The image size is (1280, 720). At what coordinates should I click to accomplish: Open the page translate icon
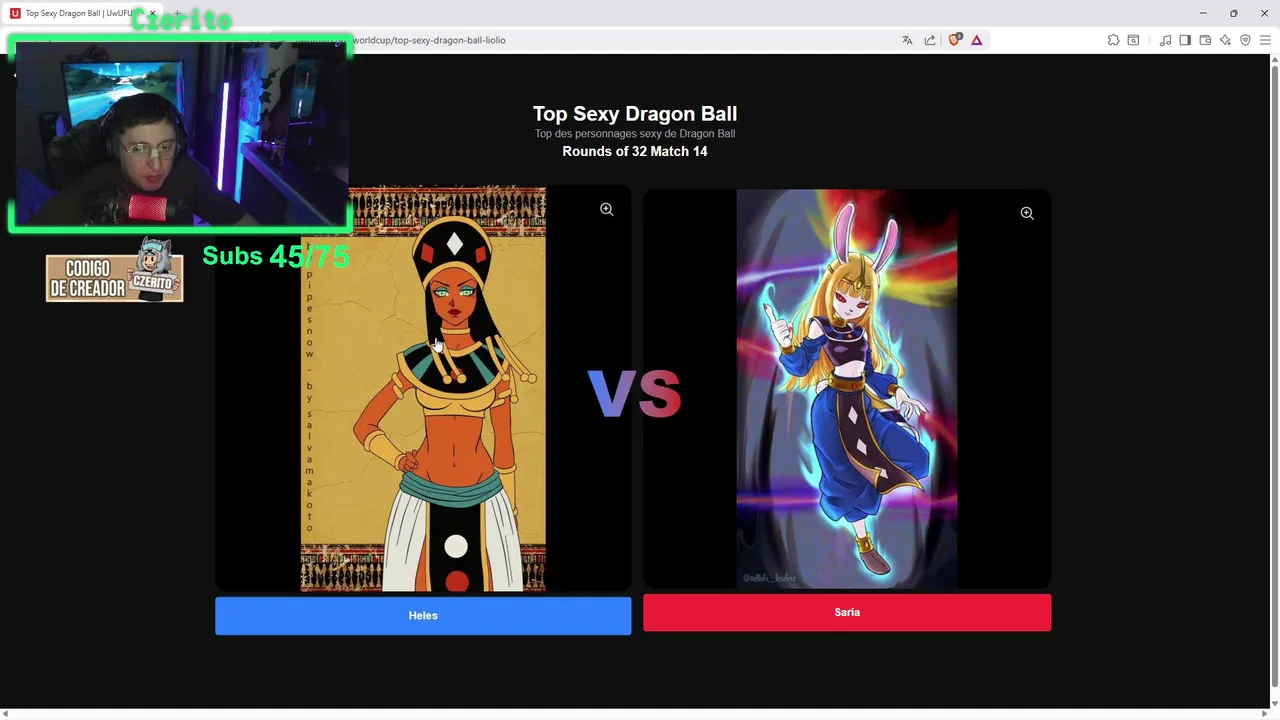907,40
